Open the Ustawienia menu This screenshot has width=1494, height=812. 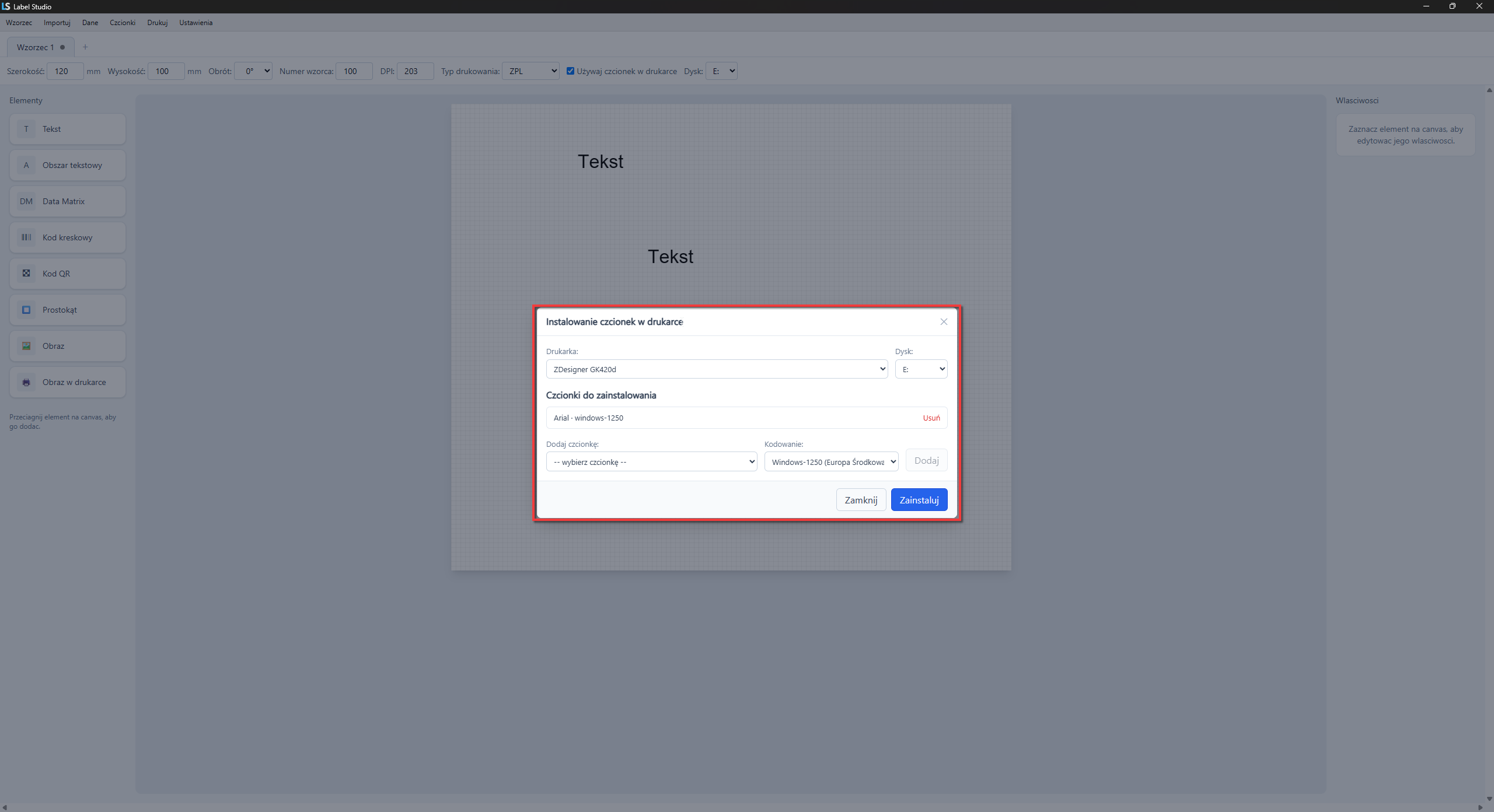[x=196, y=23]
